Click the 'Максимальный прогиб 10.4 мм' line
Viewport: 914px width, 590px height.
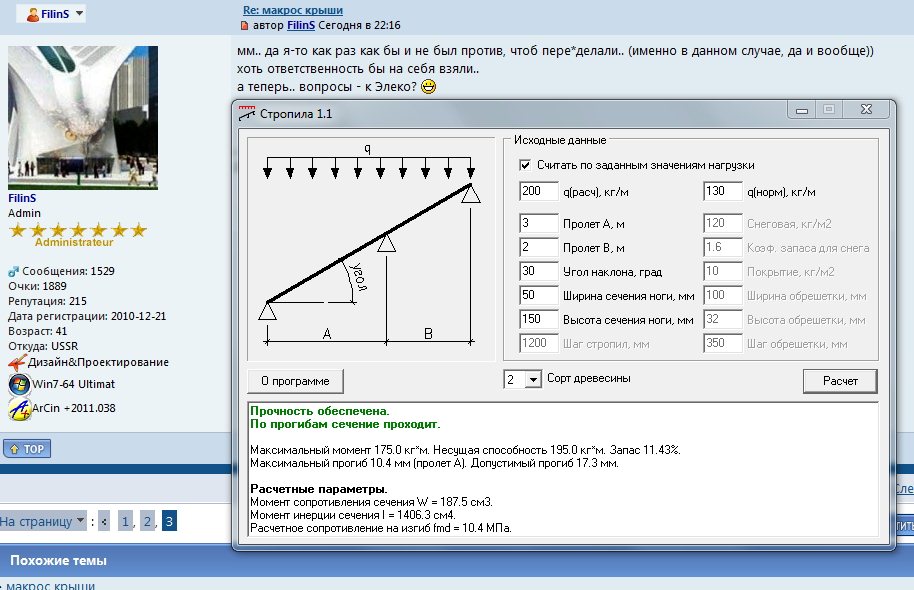(434, 463)
